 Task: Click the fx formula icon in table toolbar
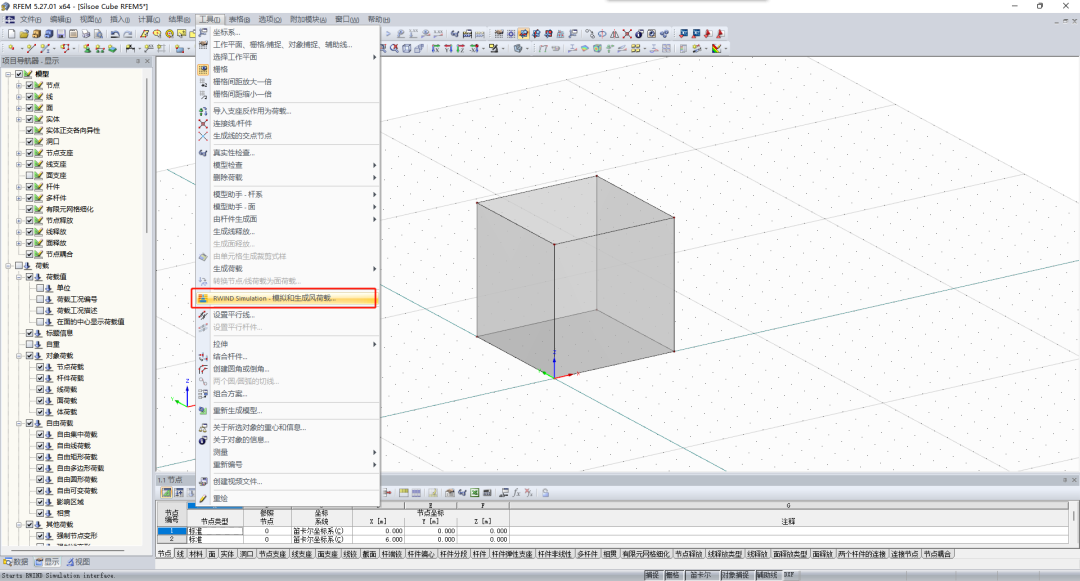pos(516,493)
